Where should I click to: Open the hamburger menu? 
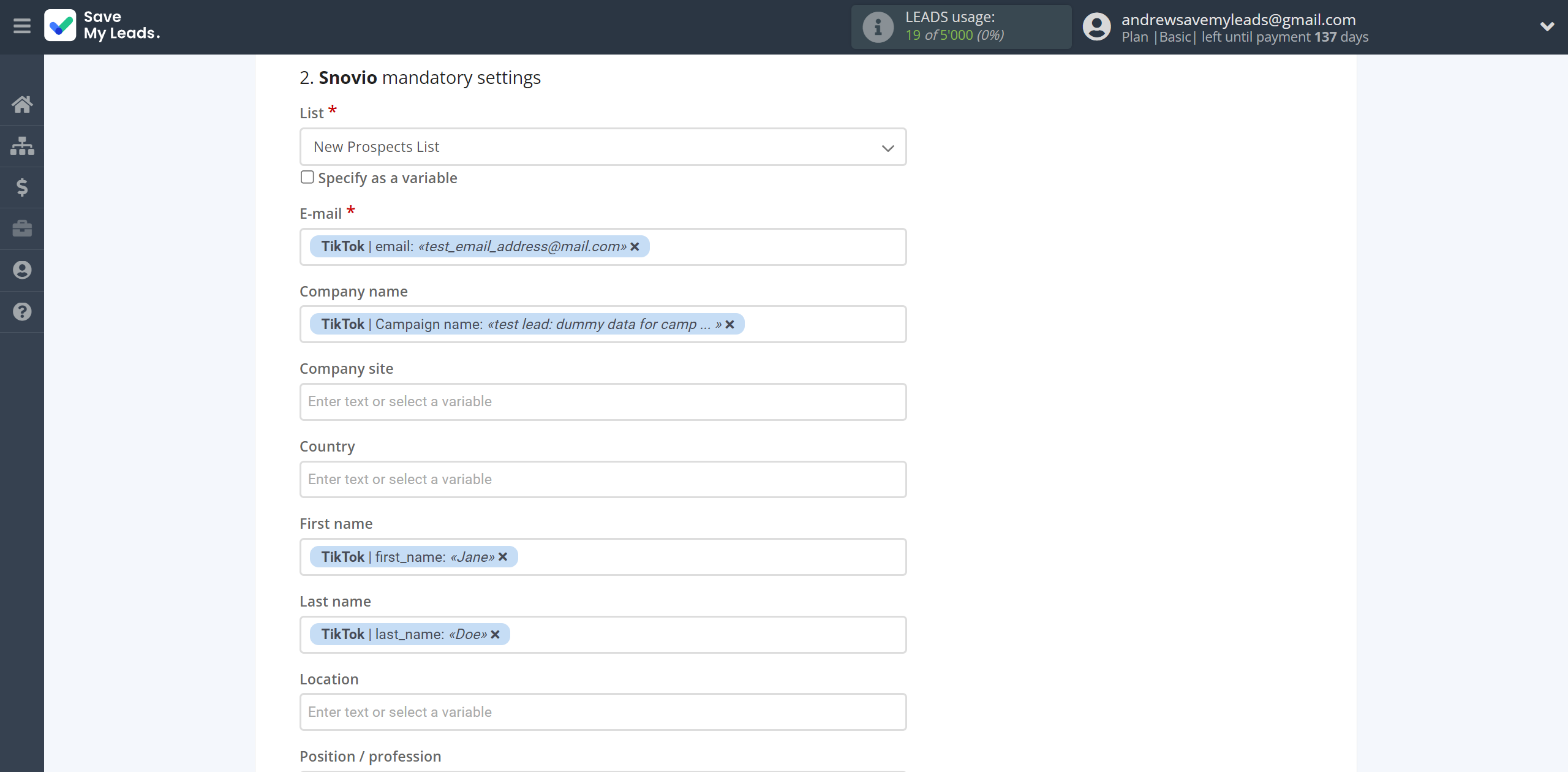point(22,26)
